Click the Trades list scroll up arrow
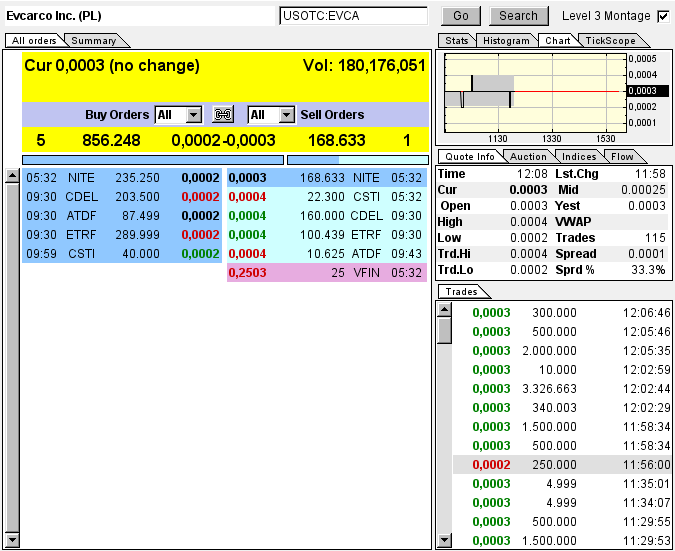The height and width of the screenshot is (551, 675). click(444, 310)
